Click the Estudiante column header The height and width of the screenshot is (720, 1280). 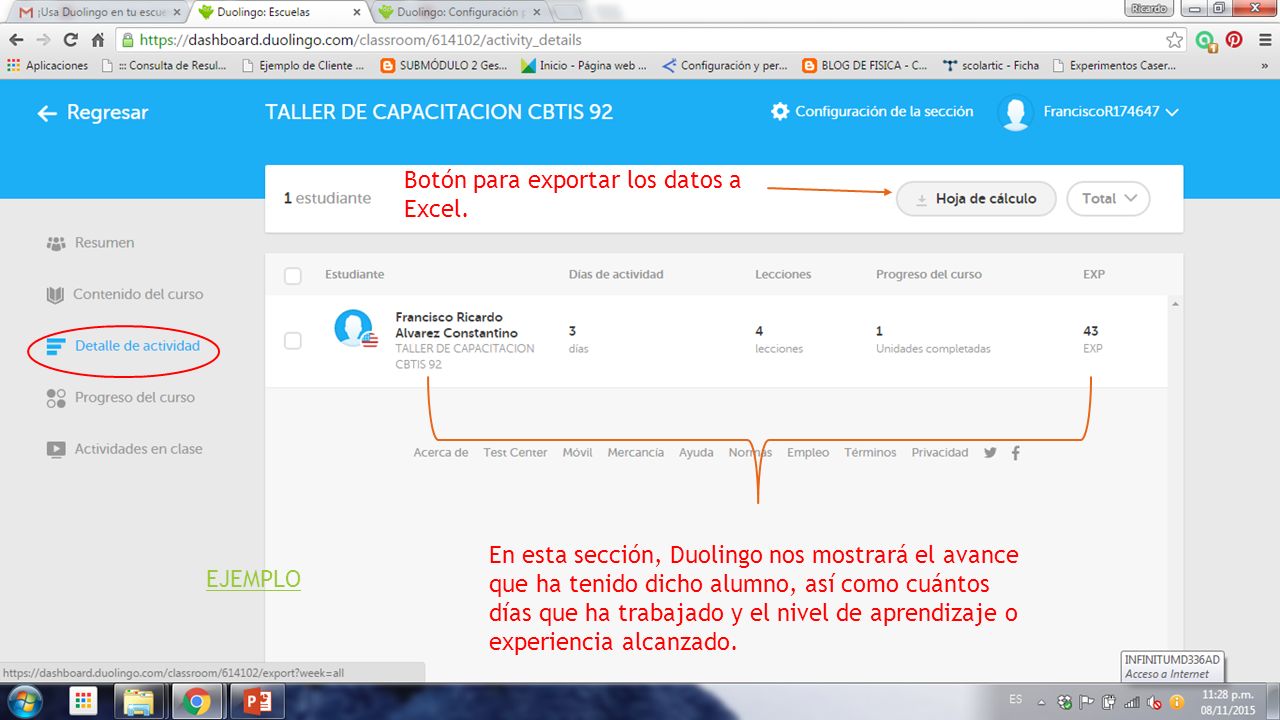pyautogui.click(x=354, y=274)
